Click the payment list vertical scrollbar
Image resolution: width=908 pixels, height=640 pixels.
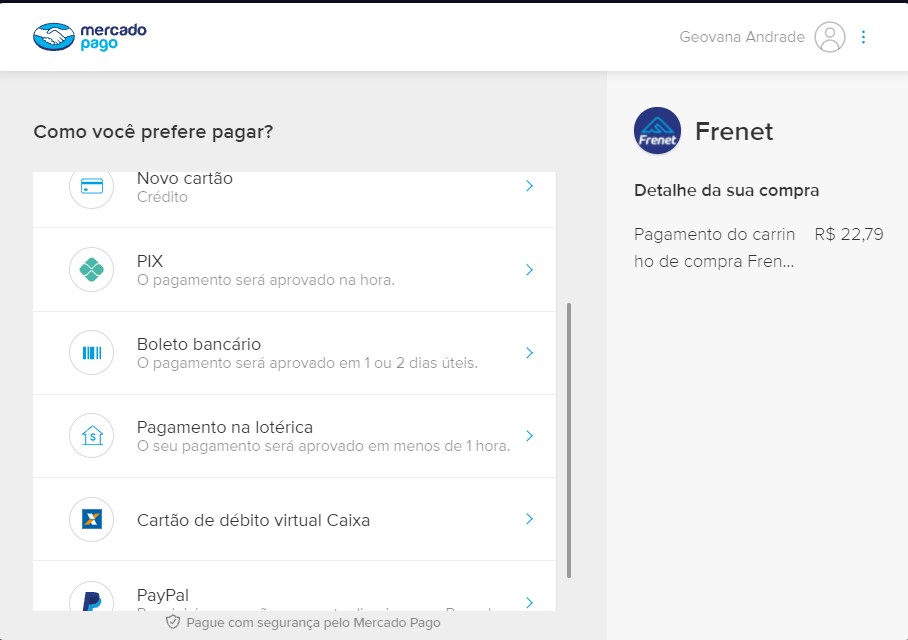(x=569, y=440)
